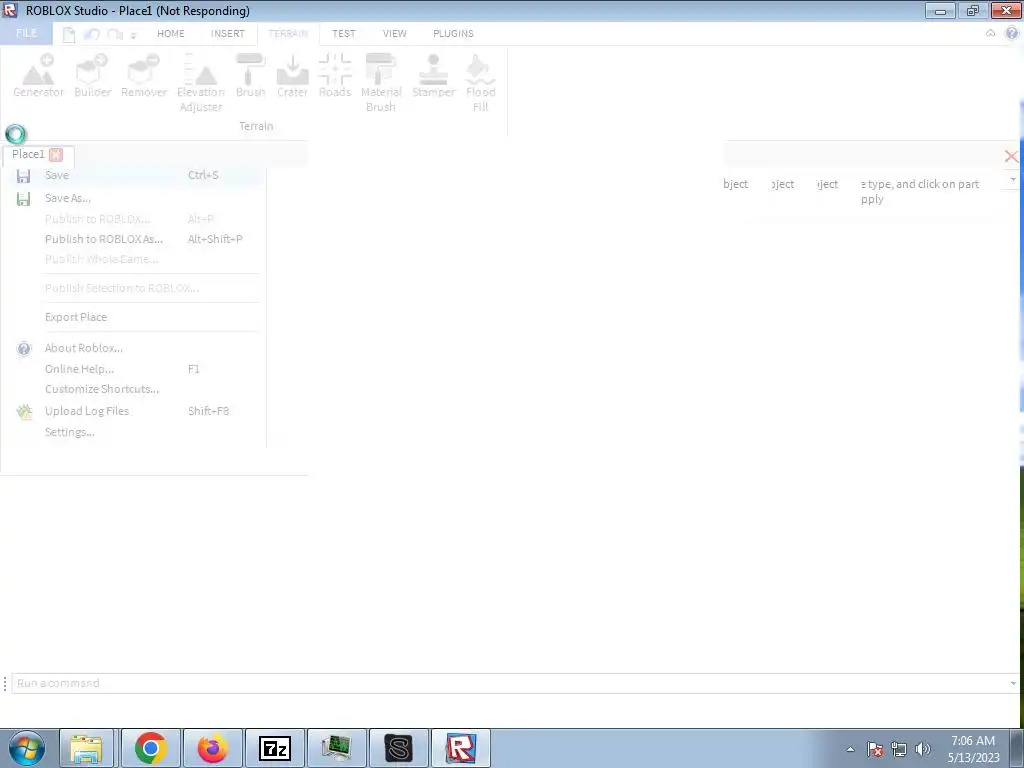1024x768 pixels.
Task: Switch to the VIEW ribbon tab
Action: [x=394, y=33]
